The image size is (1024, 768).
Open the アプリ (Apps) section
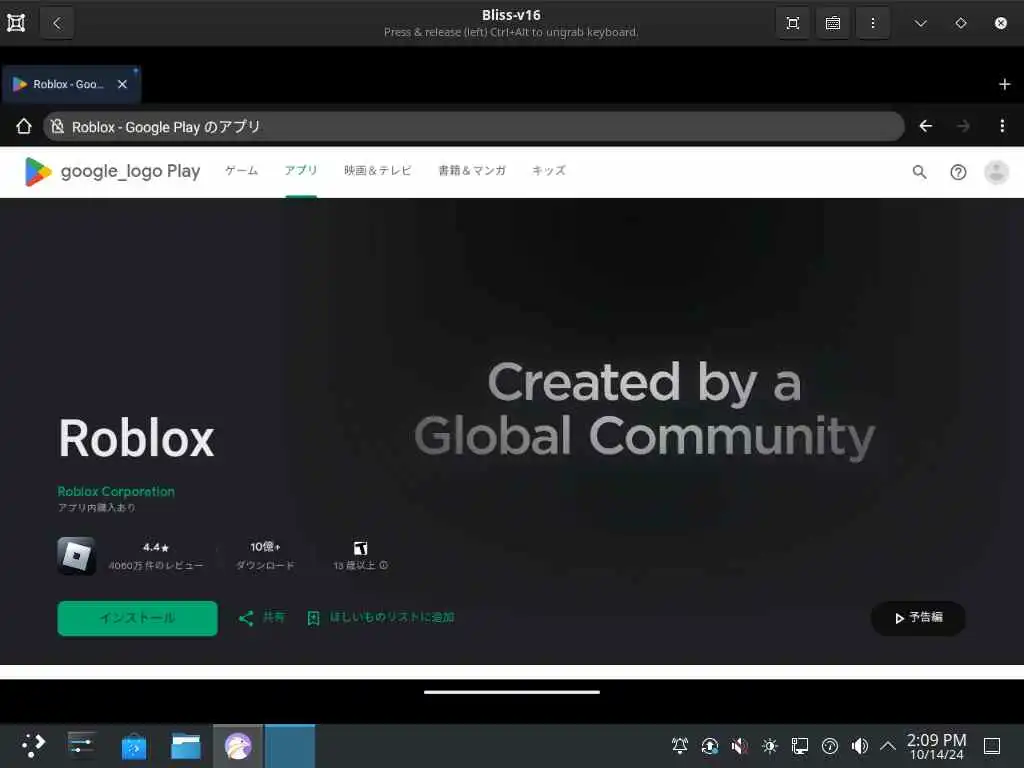coord(301,170)
